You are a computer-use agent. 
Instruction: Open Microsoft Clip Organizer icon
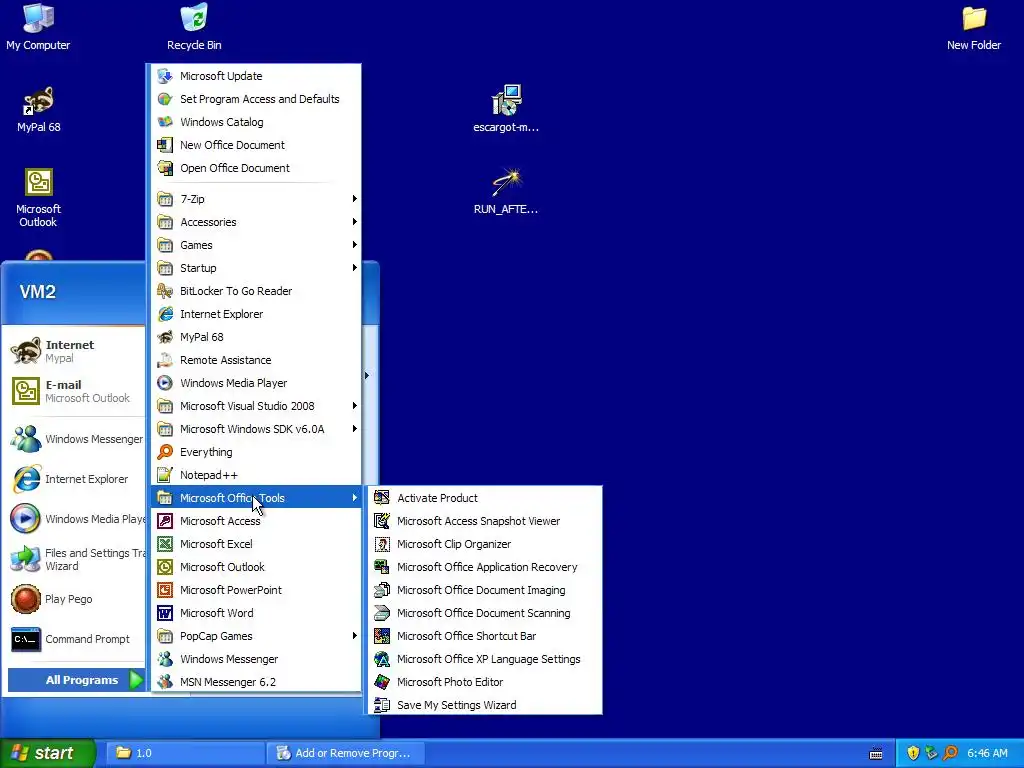click(x=381, y=544)
